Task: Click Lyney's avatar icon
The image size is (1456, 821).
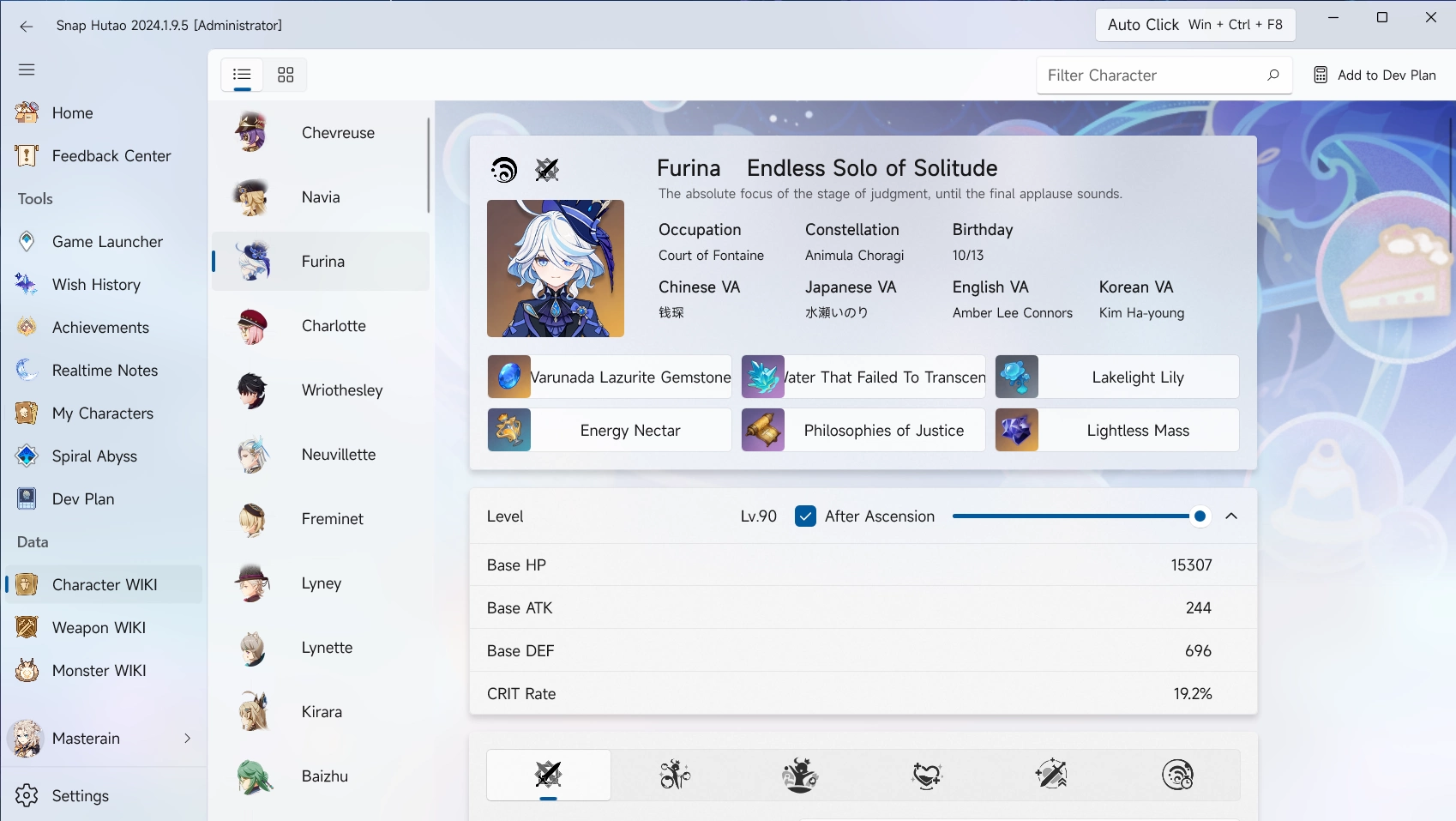Action: (x=252, y=583)
